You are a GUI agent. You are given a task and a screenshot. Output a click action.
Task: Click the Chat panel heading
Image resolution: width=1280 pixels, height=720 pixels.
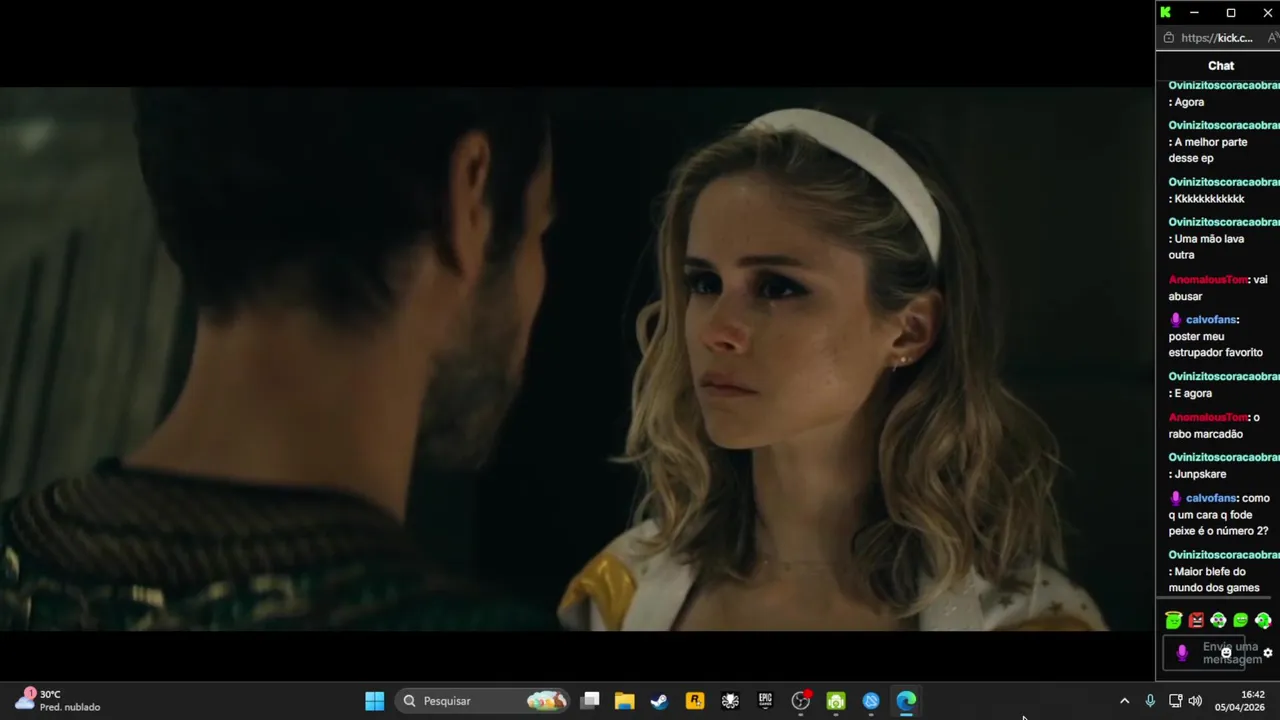[1221, 66]
